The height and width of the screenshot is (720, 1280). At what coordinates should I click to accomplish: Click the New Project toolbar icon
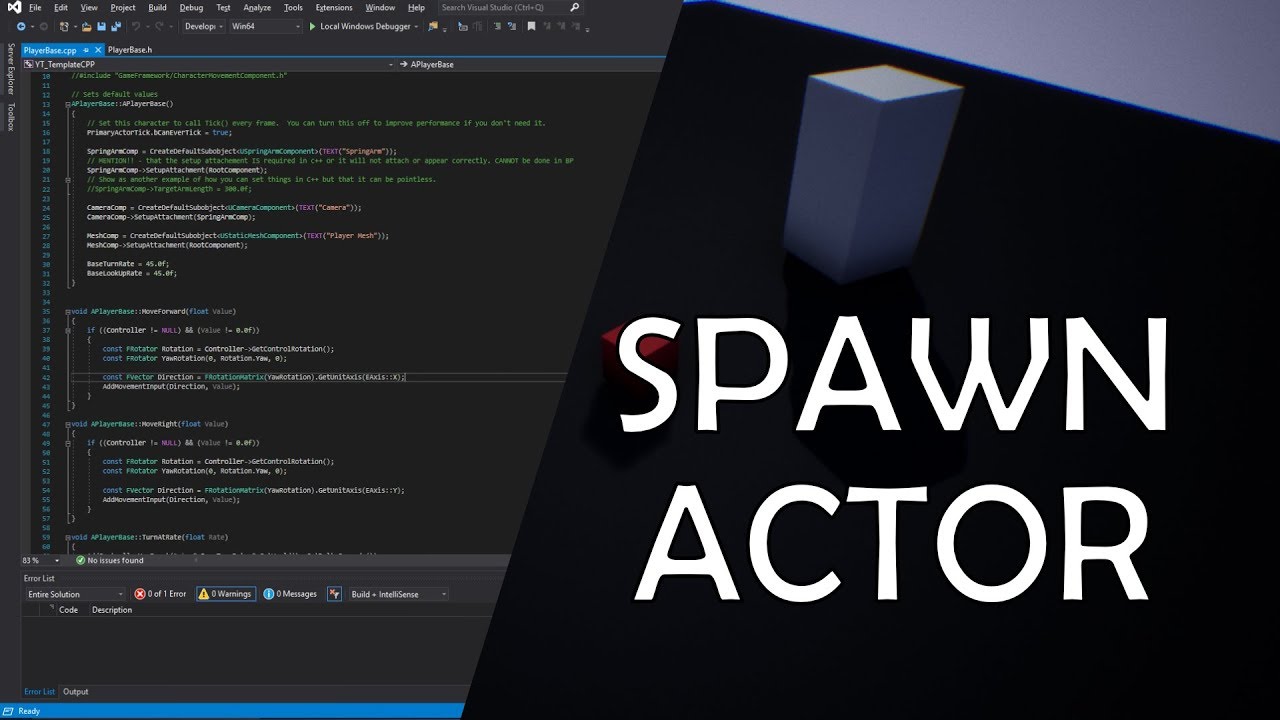click(x=65, y=26)
